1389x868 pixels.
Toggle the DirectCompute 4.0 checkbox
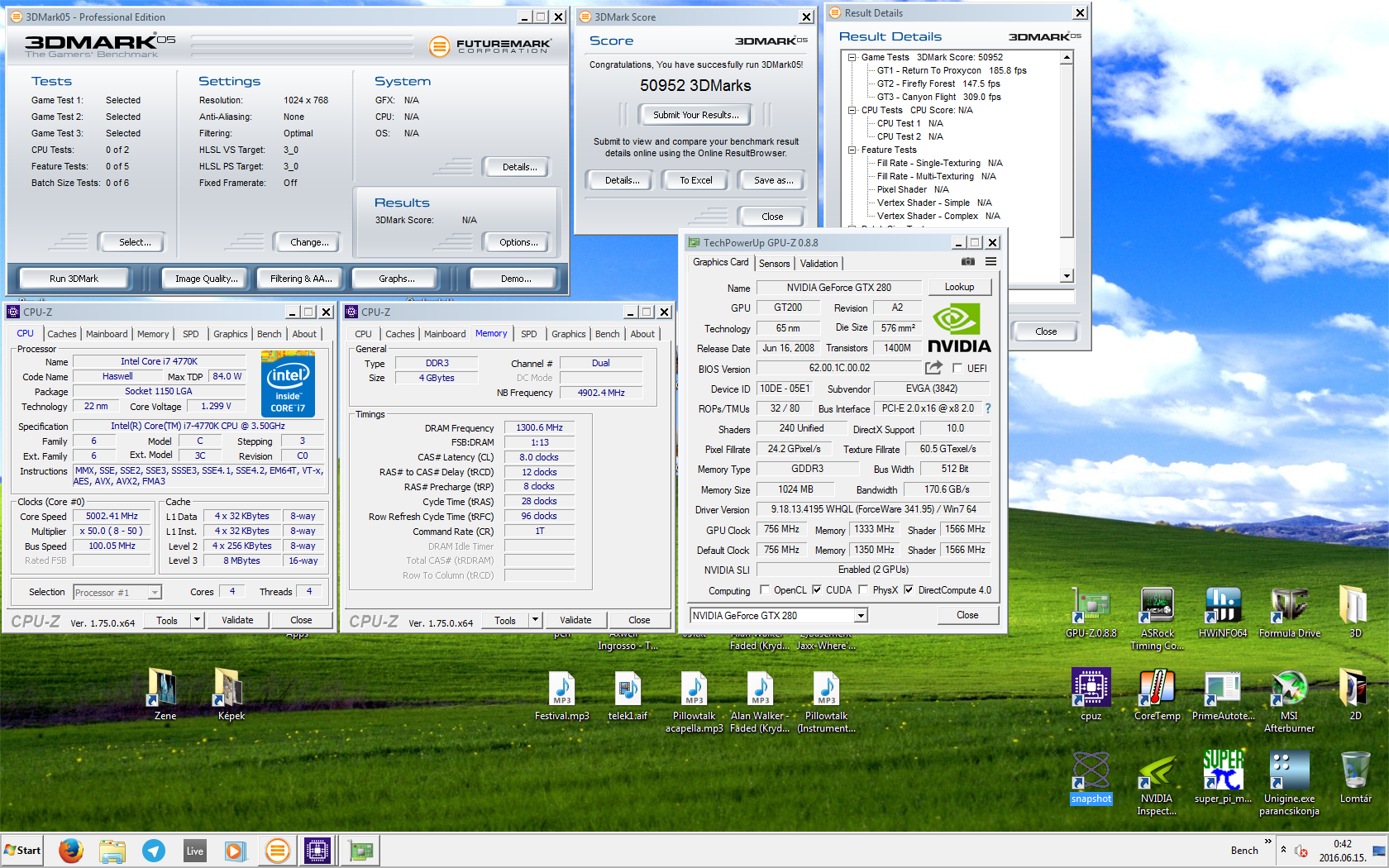coord(909,589)
